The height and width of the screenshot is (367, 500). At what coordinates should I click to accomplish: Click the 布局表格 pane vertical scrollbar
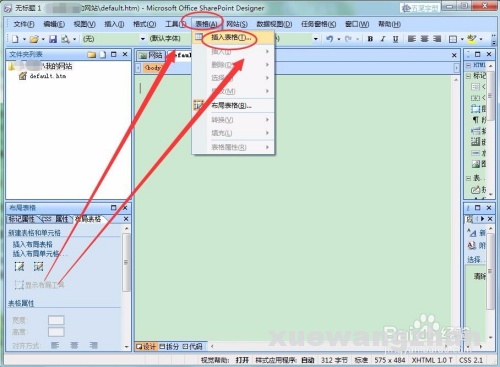coord(126,262)
